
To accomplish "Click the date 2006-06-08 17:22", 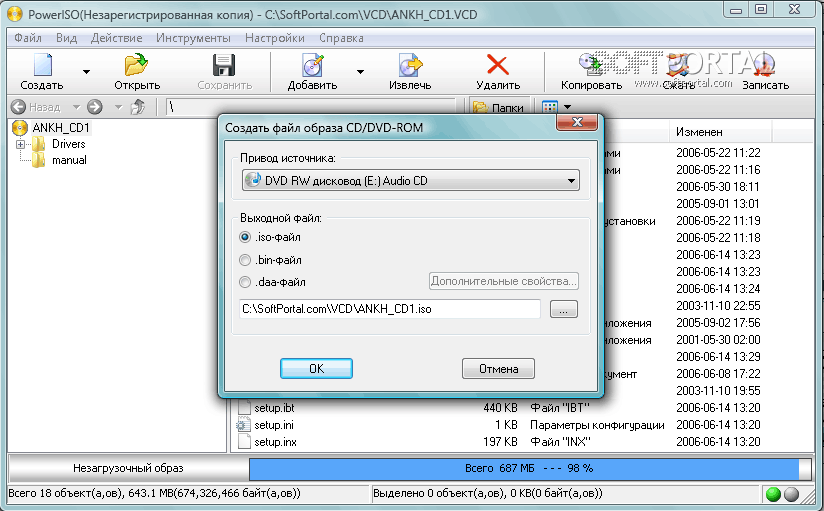I will [x=718, y=374].
